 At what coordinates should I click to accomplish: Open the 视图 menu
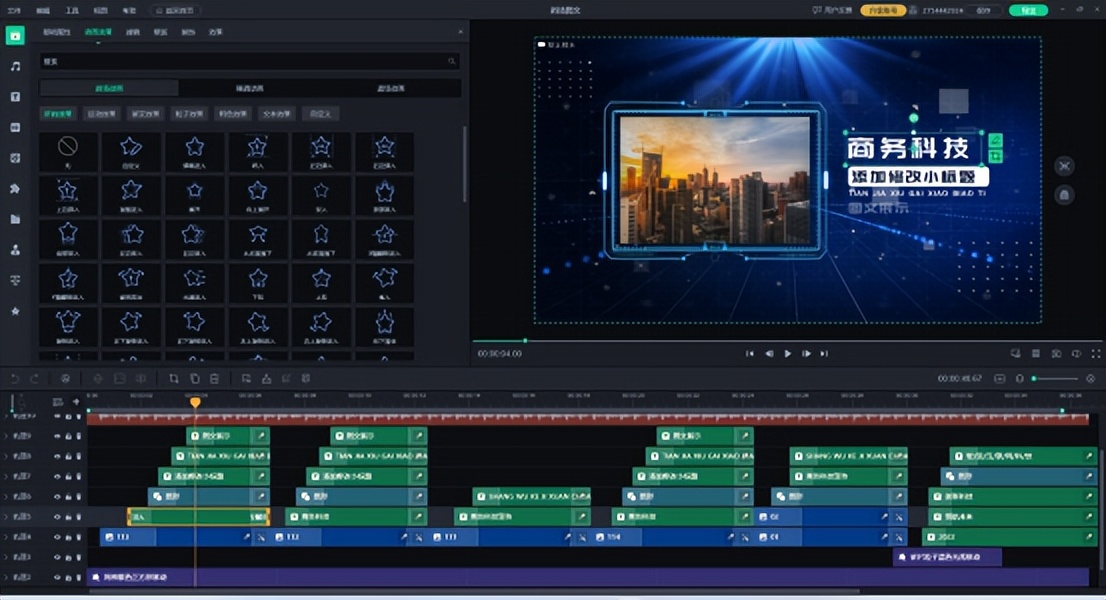(100, 11)
